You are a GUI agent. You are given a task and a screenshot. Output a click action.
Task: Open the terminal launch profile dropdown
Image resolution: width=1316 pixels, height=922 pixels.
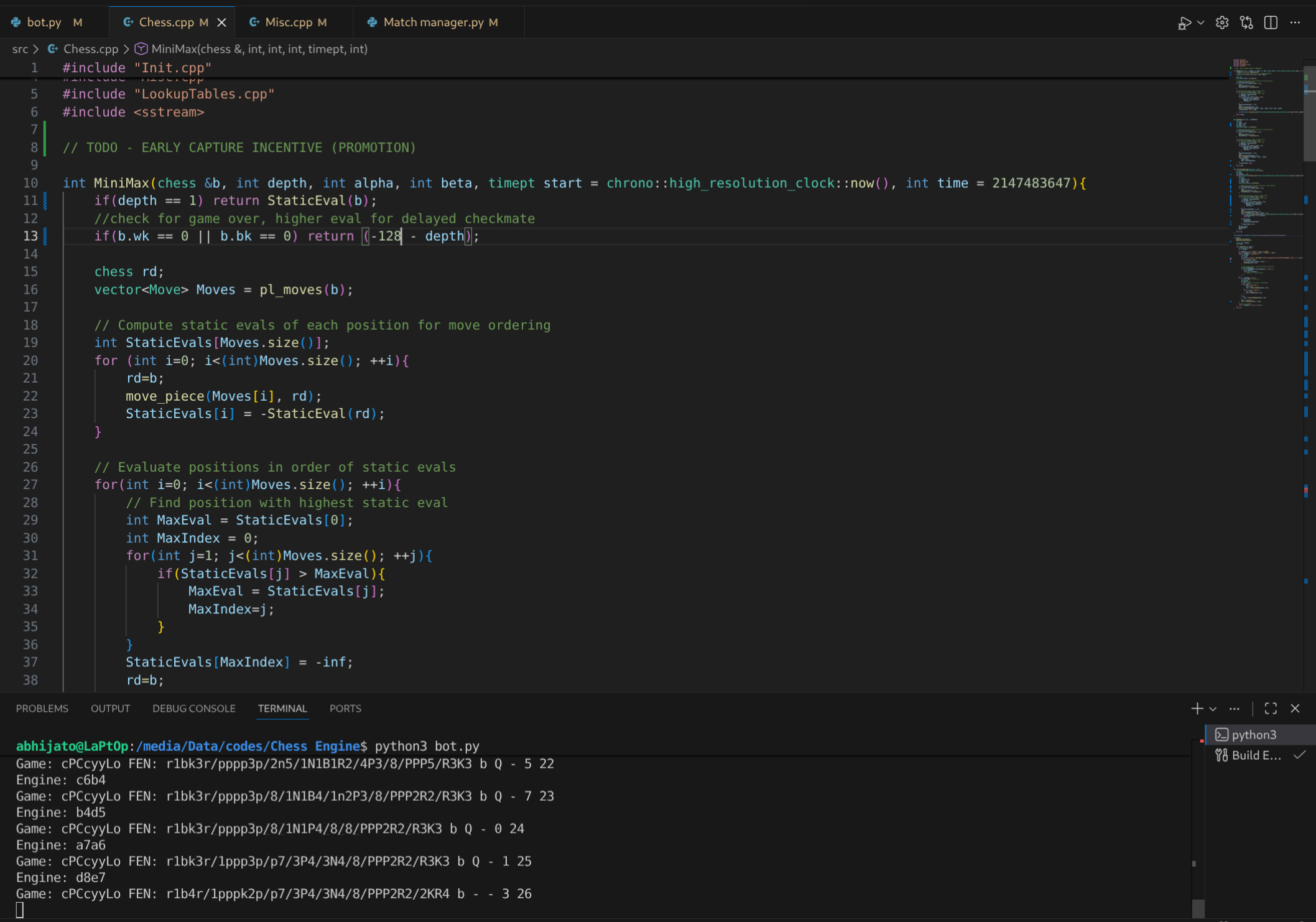pos(1213,709)
